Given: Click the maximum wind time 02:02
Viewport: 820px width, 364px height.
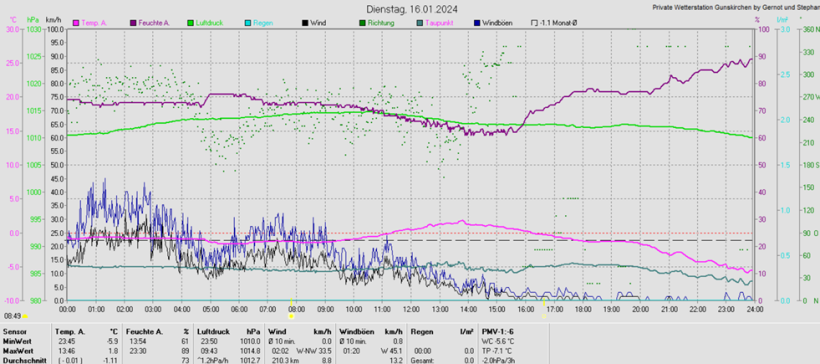Looking at the screenshot, I should coord(280,350).
